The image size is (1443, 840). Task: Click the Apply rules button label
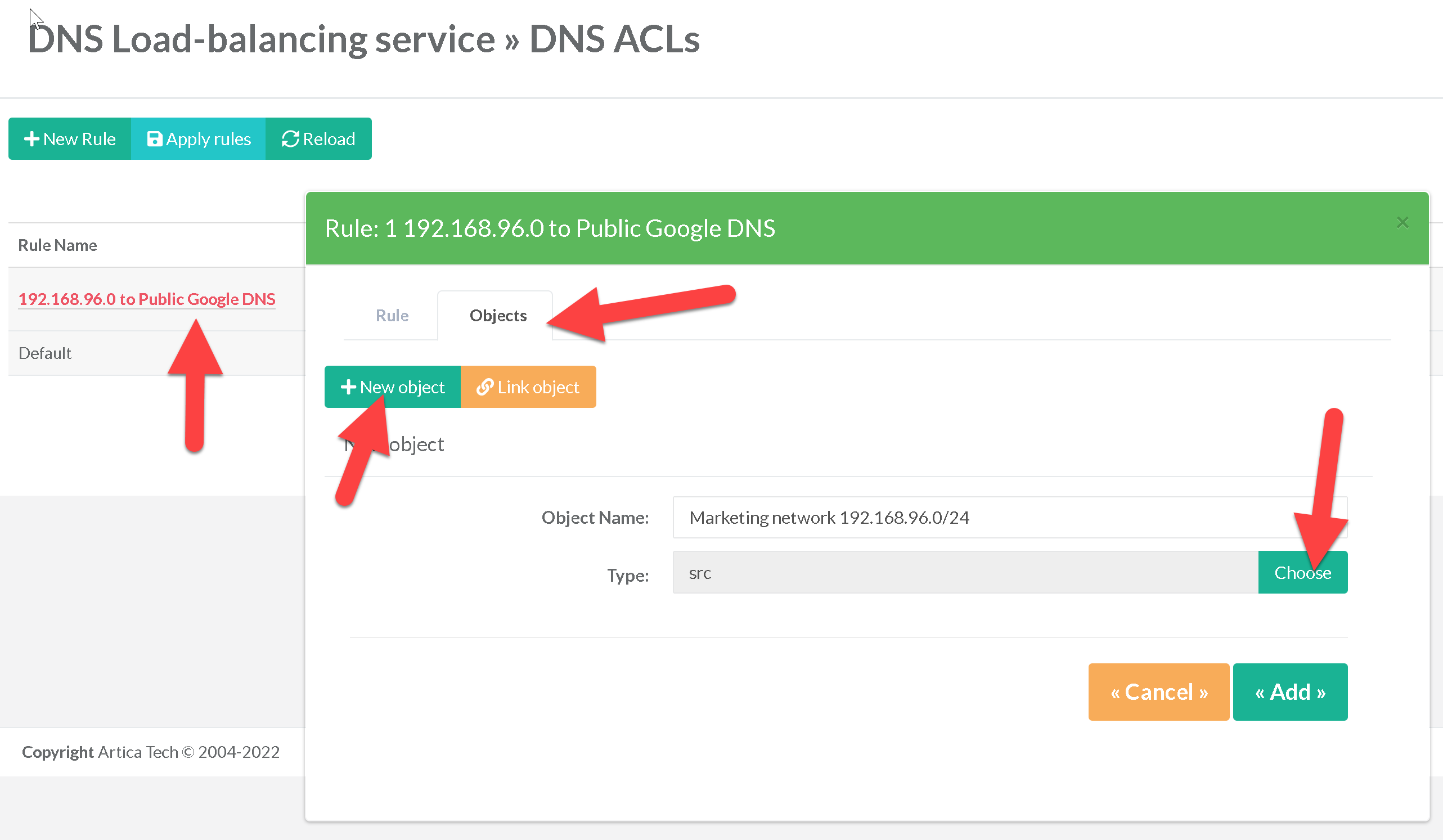tap(208, 139)
